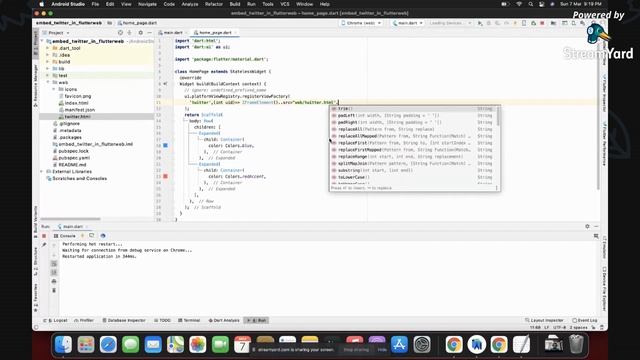Open the Navigate menu
This screenshot has width=640, height=360.
147,4
